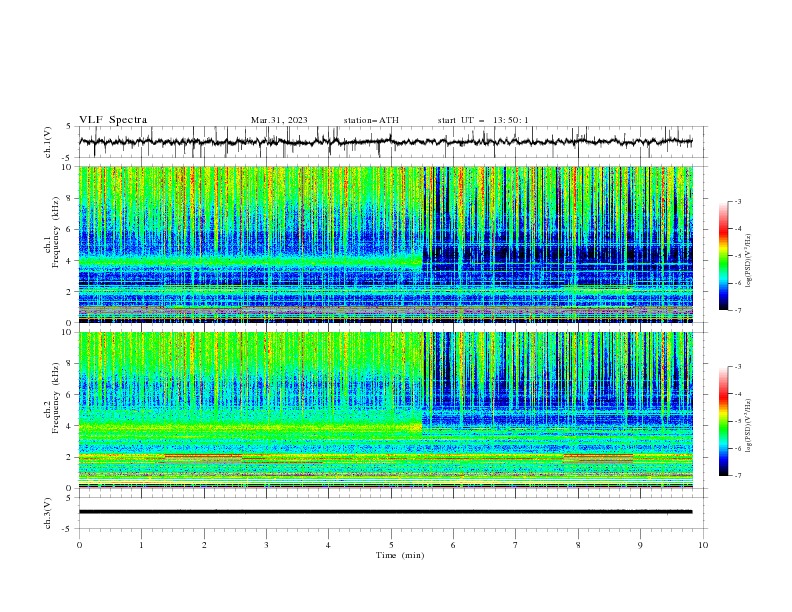The width and height of the screenshot is (792, 612).
Task: Click the ch.1 color bar 'log(PSD)(V²/Hz)' label
Action: (x=748, y=260)
